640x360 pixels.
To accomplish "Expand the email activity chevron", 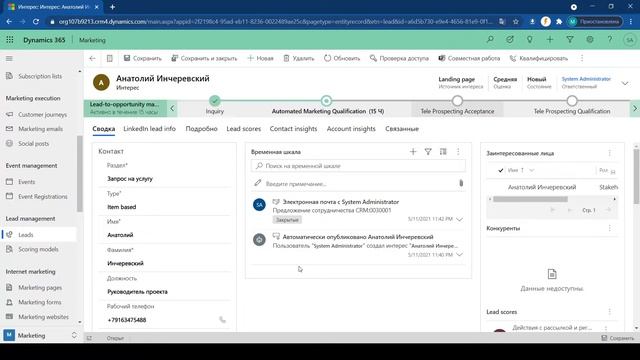I will point(460,219).
